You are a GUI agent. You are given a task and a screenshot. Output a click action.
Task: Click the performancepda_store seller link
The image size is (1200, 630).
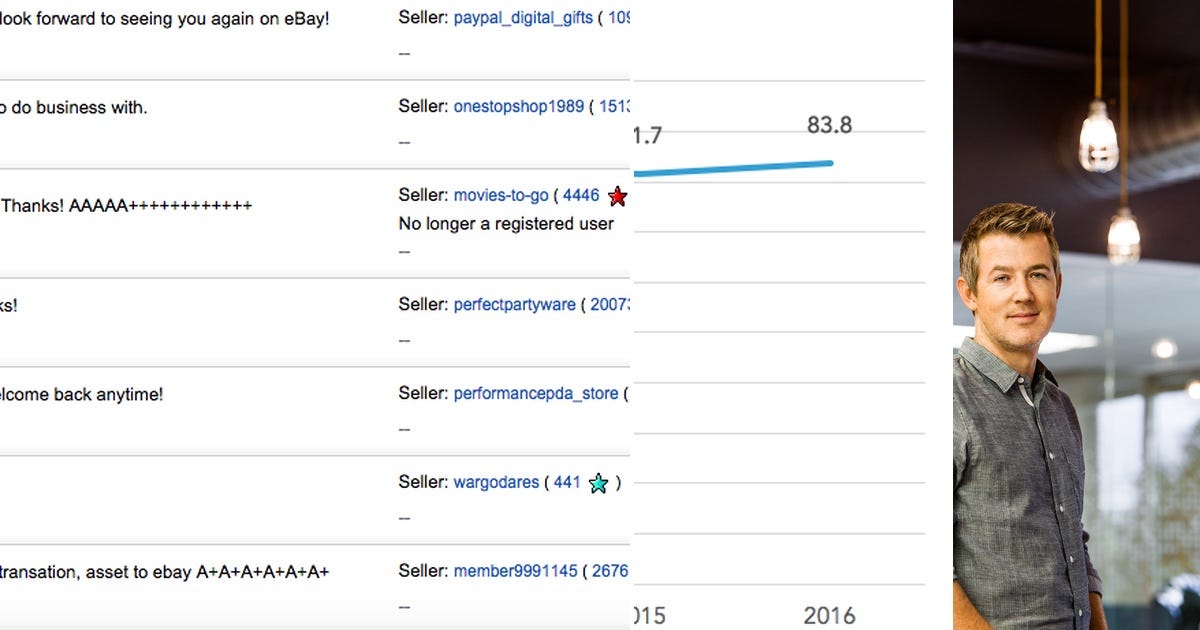[x=536, y=393]
